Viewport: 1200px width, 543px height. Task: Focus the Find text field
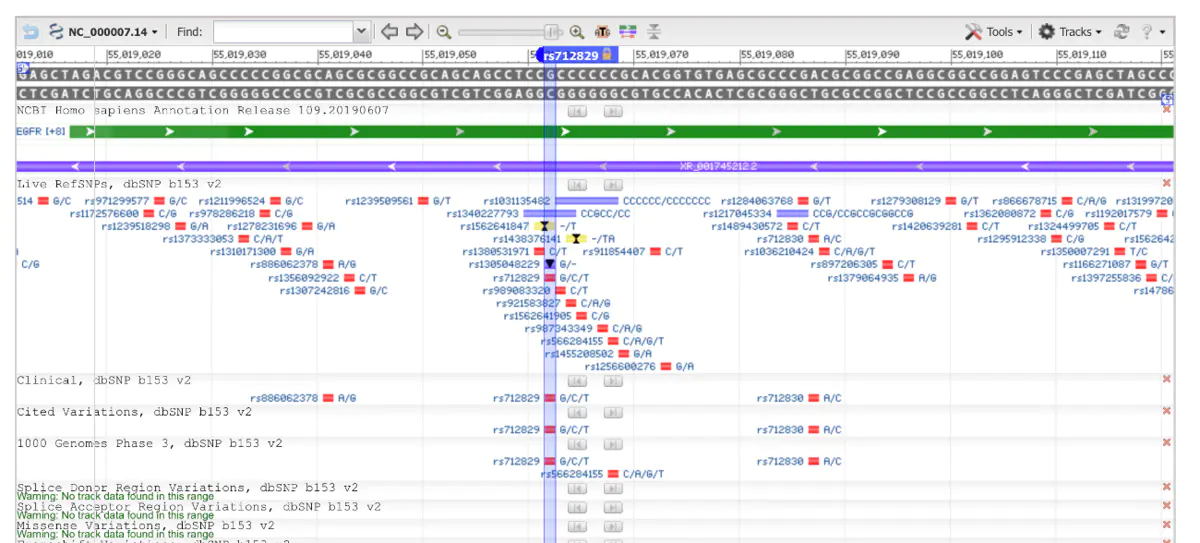click(283, 32)
